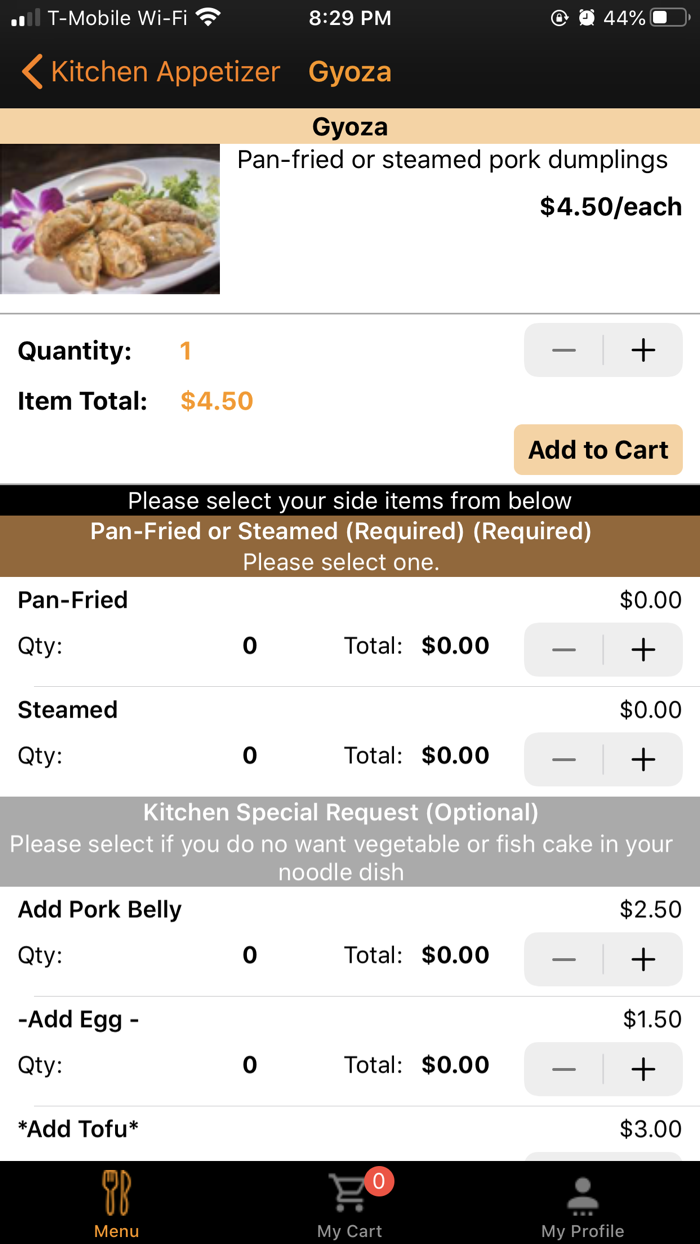Decrease Add Pork Belly quantity
Image resolution: width=700 pixels, height=1244 pixels.
tap(563, 958)
